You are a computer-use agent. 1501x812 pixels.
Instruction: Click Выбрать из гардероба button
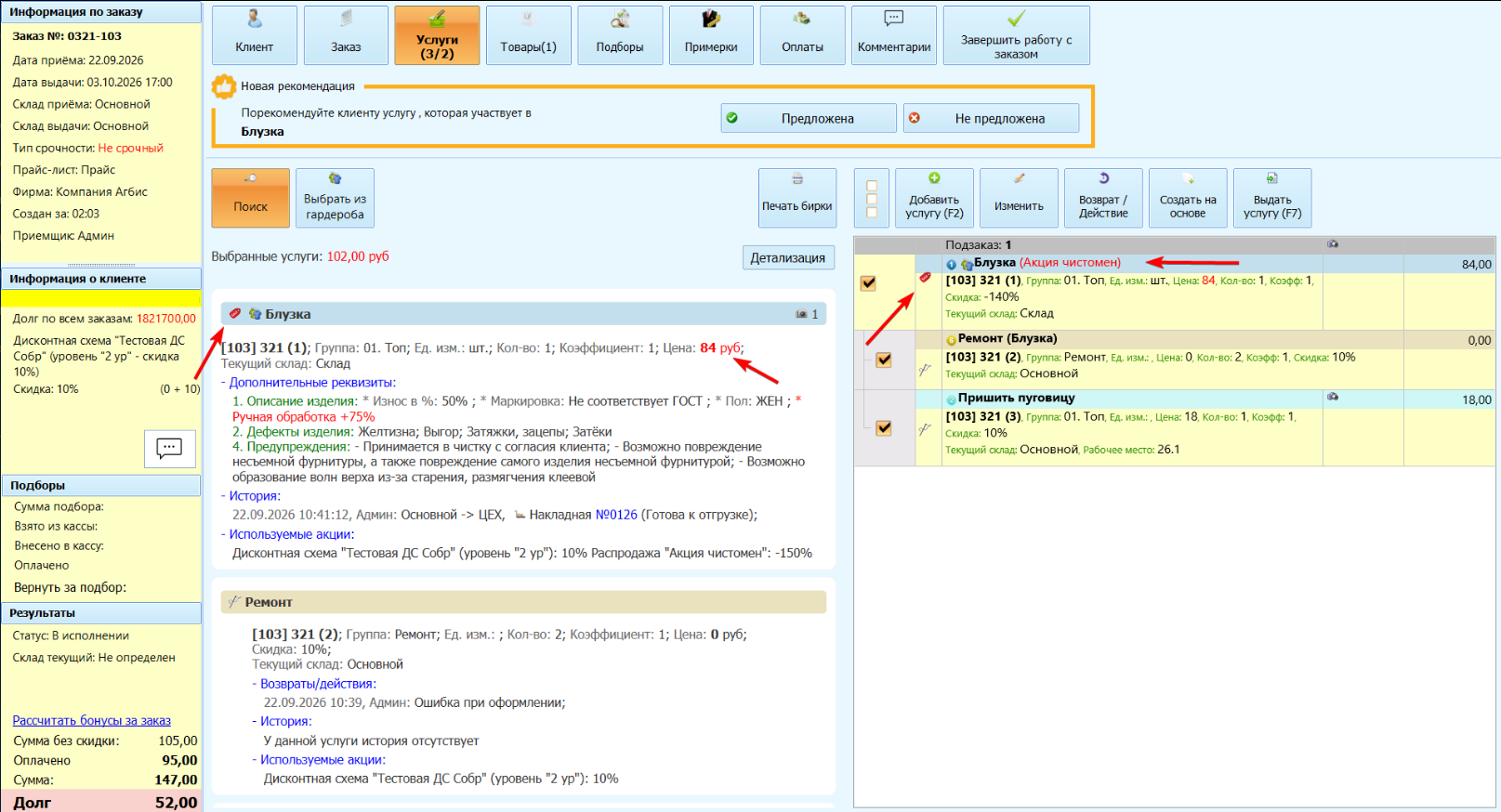tap(336, 198)
